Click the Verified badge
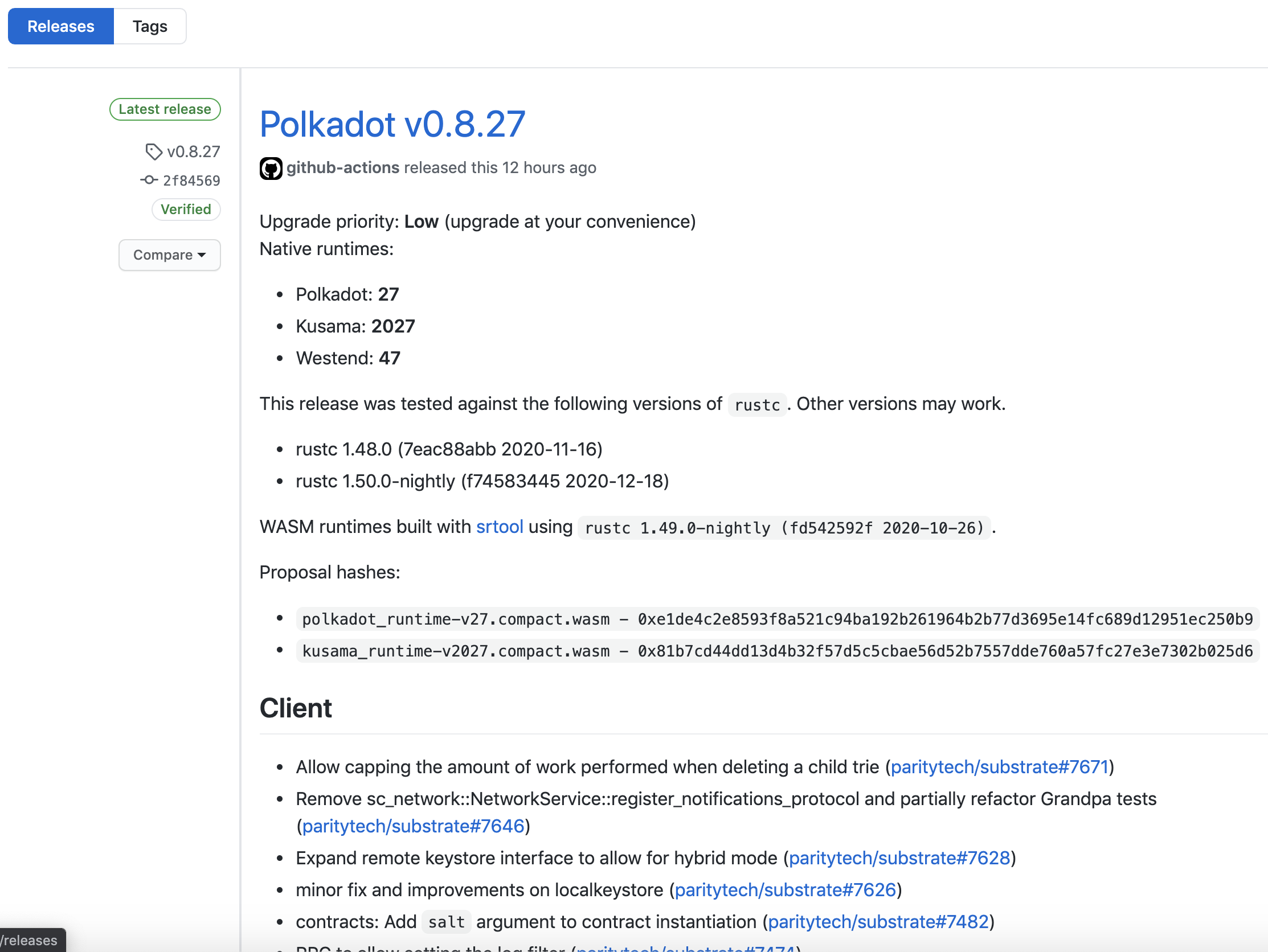The width and height of the screenshot is (1268, 952). 186,210
